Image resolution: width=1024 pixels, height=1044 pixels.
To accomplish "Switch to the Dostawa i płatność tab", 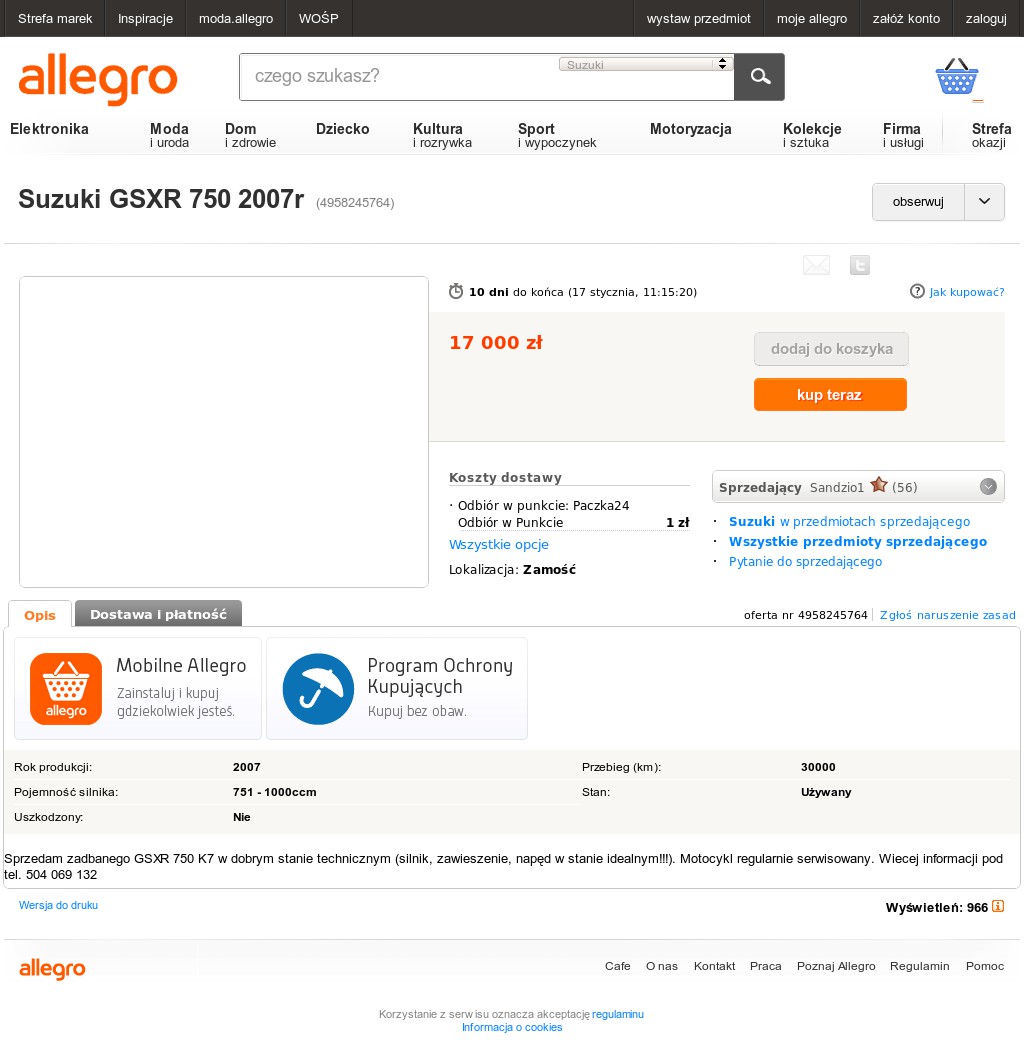I will [x=158, y=614].
